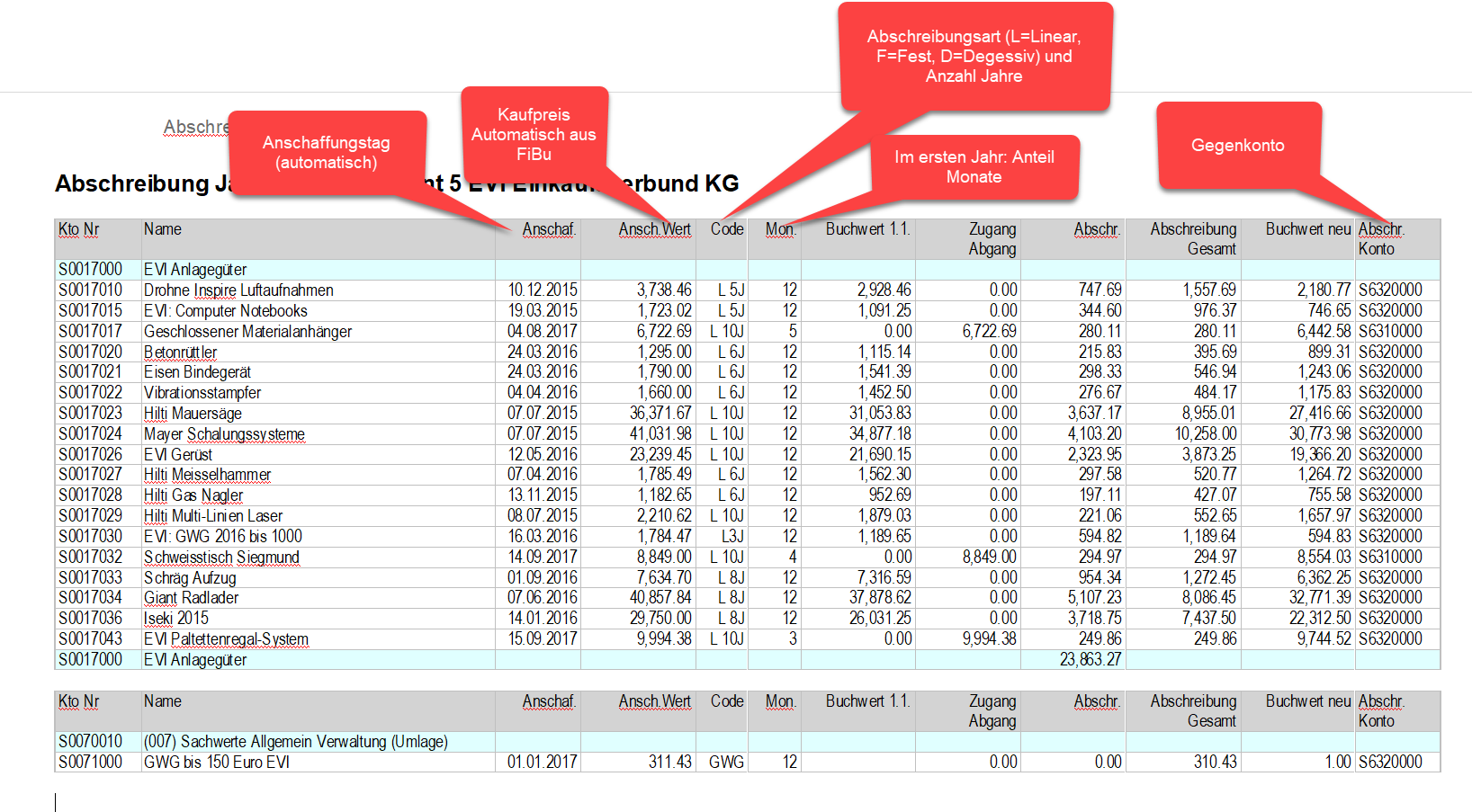The height and width of the screenshot is (812, 1472).
Task: Select the GWG bis 150 Euro EVI row
Action: click(747, 762)
